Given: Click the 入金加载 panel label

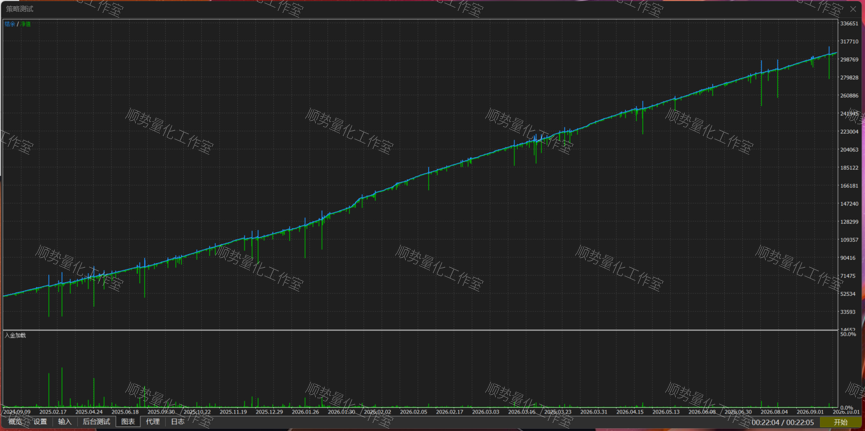Looking at the screenshot, I should point(15,335).
